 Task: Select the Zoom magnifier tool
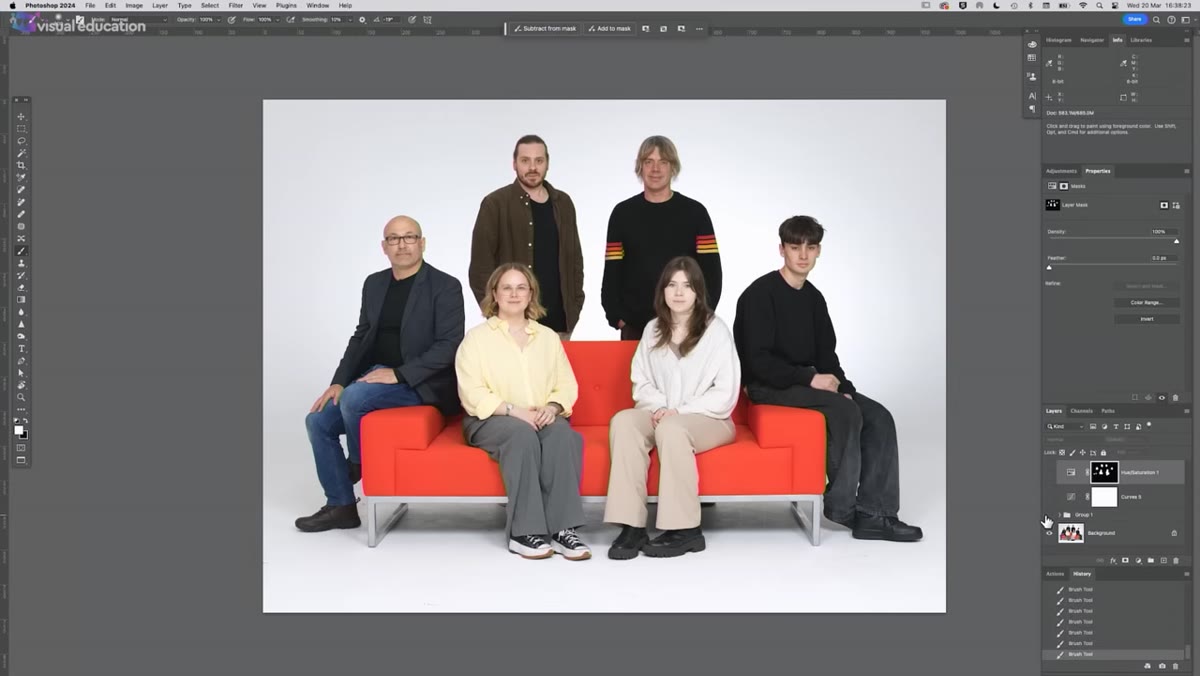(21, 397)
